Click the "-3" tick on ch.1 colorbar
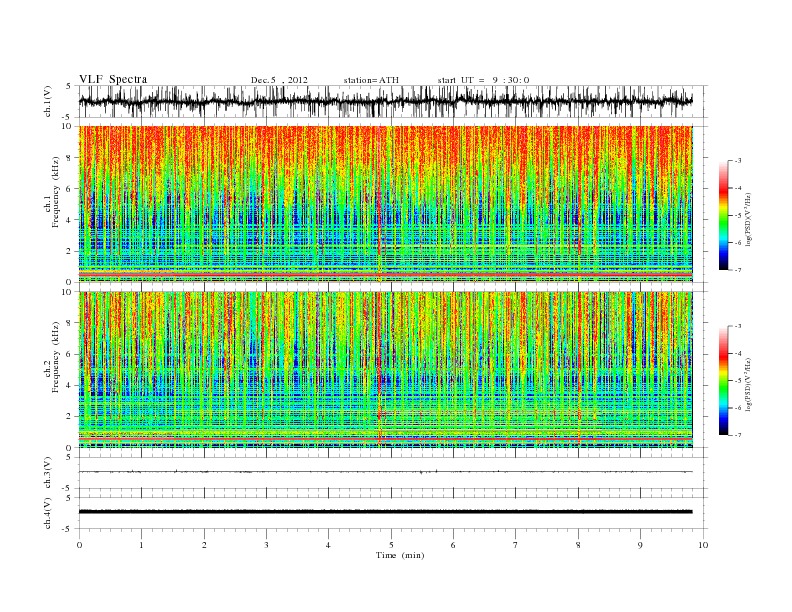 pos(738,161)
